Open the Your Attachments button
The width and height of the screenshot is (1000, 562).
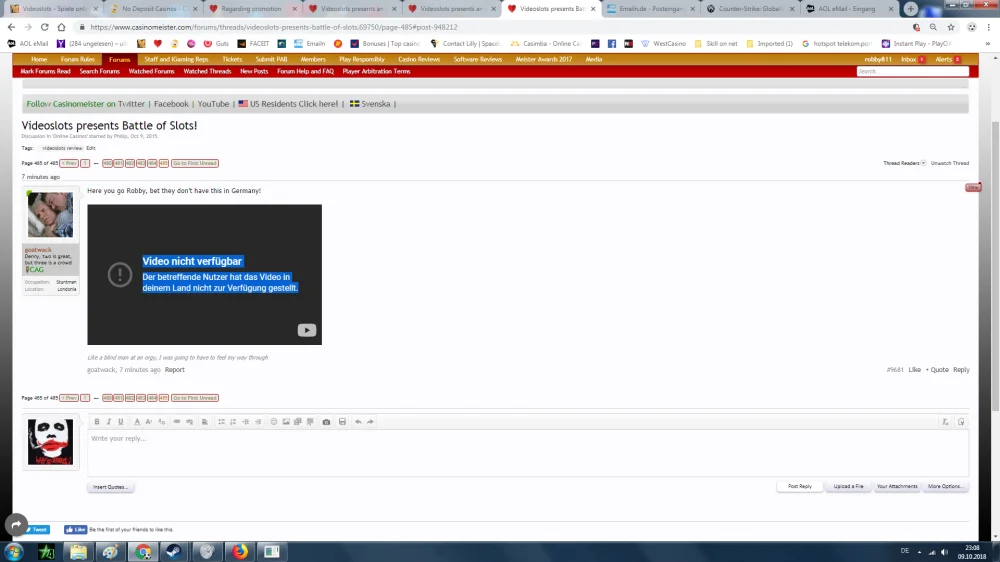(897, 486)
